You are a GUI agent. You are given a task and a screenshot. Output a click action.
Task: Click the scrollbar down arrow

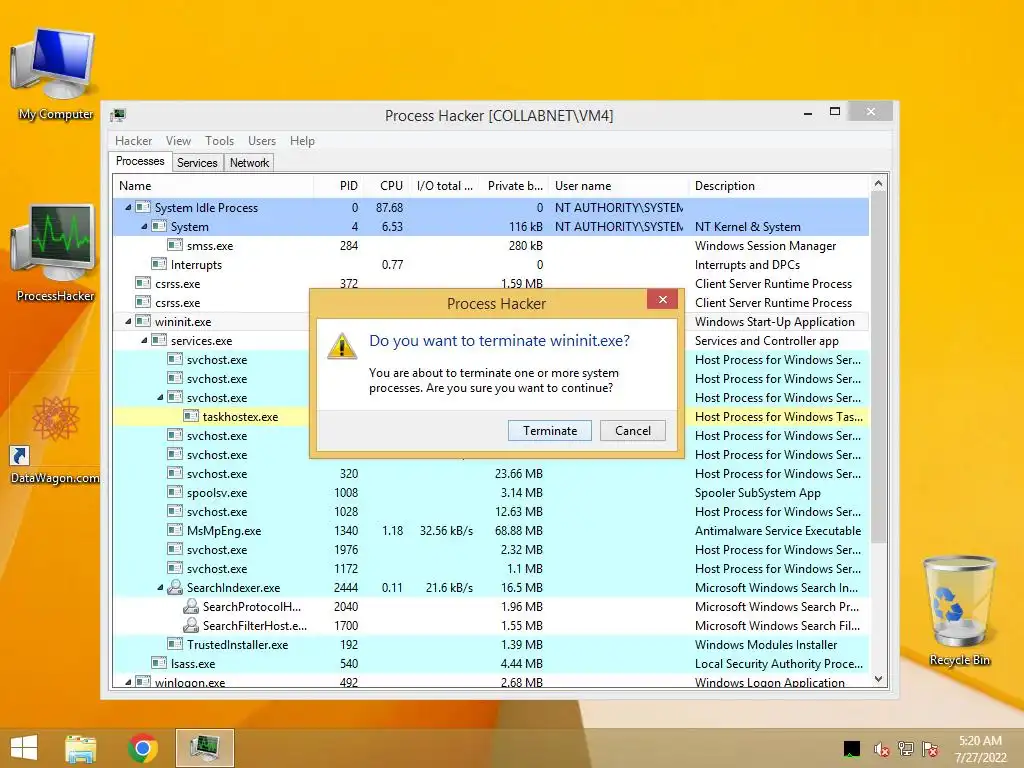pyautogui.click(x=878, y=679)
